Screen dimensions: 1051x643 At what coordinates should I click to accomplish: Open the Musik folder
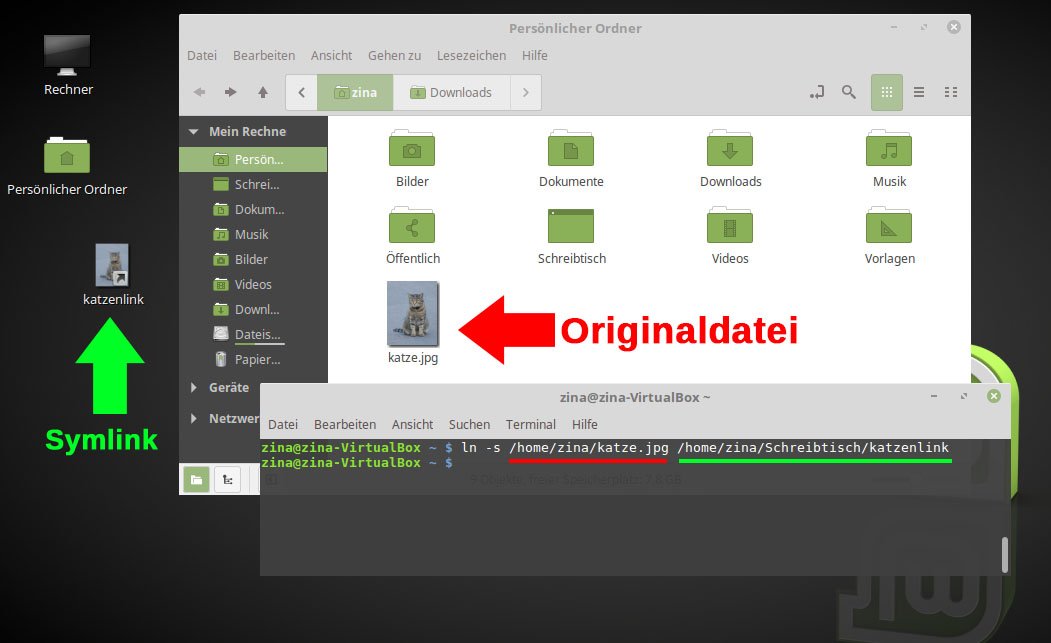[x=888, y=150]
